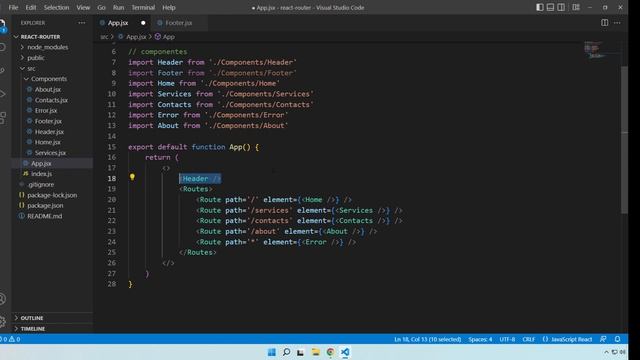Open the Help menu
Screen dimensions: 640x360
(x=169, y=7)
